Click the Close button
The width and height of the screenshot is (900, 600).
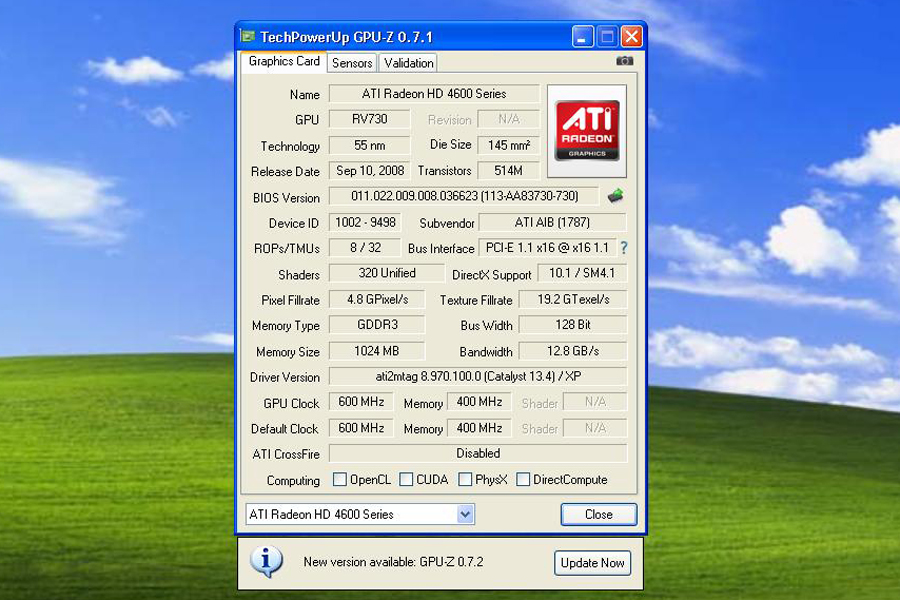tap(599, 514)
